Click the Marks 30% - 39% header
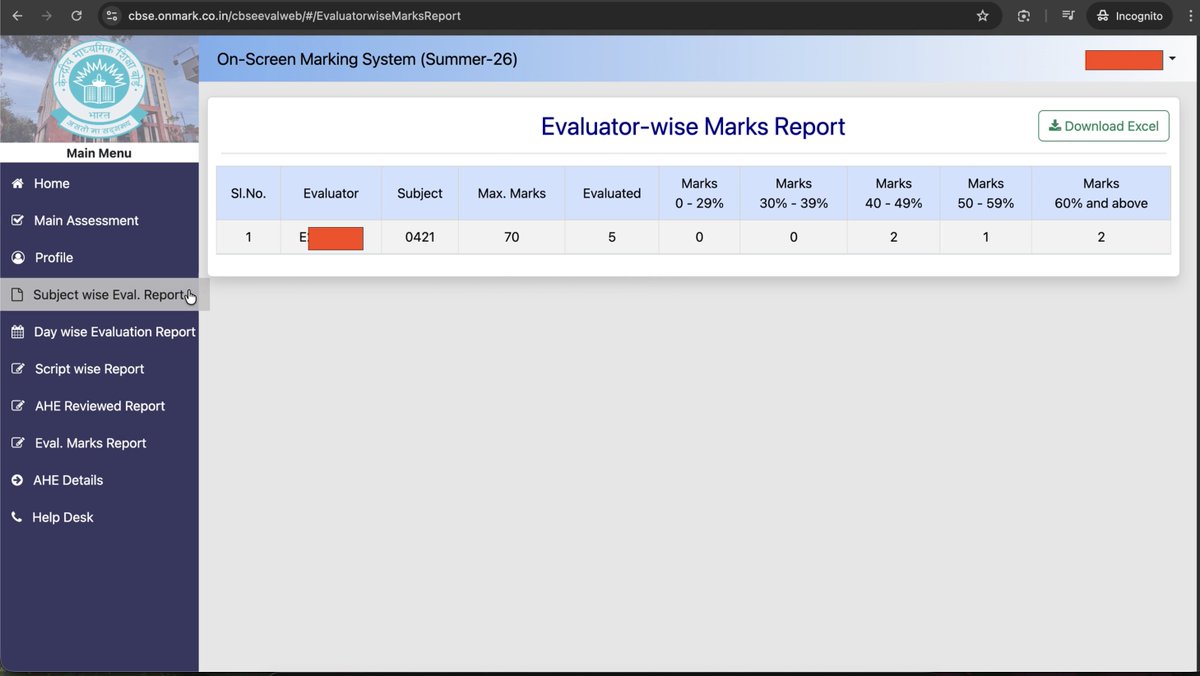1200x676 pixels. 793,193
